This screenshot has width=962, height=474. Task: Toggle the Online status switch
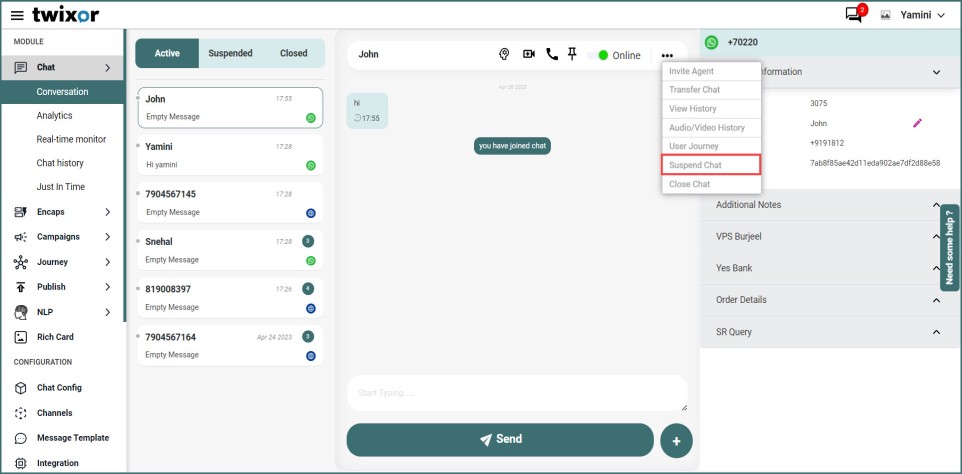click(x=599, y=55)
